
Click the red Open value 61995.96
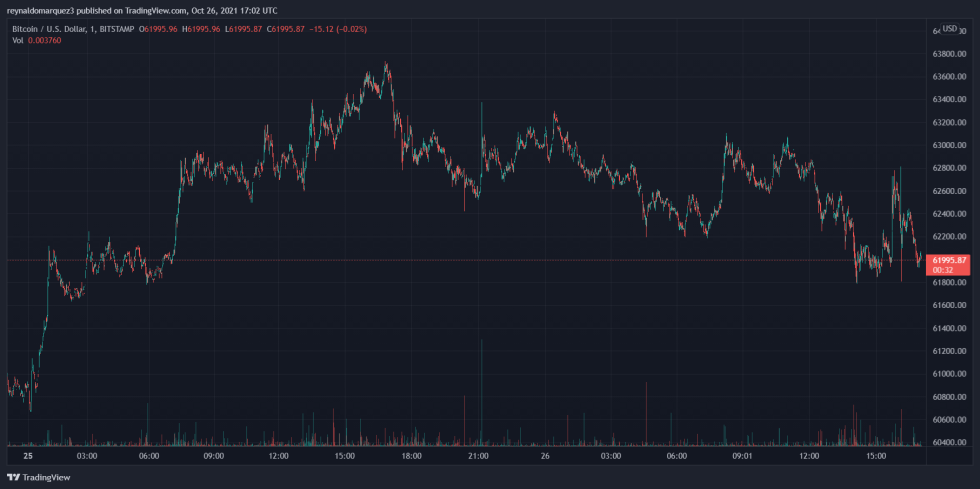click(x=161, y=29)
